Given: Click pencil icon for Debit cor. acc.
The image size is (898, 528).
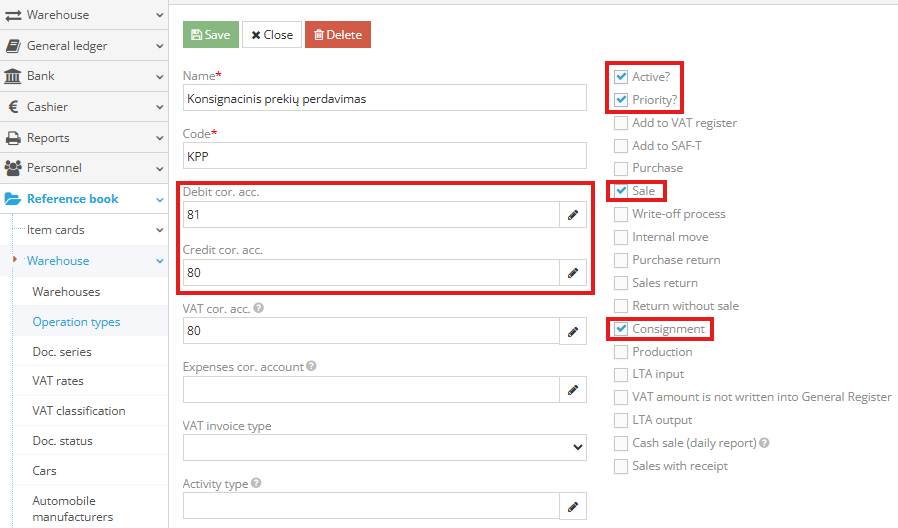Looking at the screenshot, I should click(573, 215).
